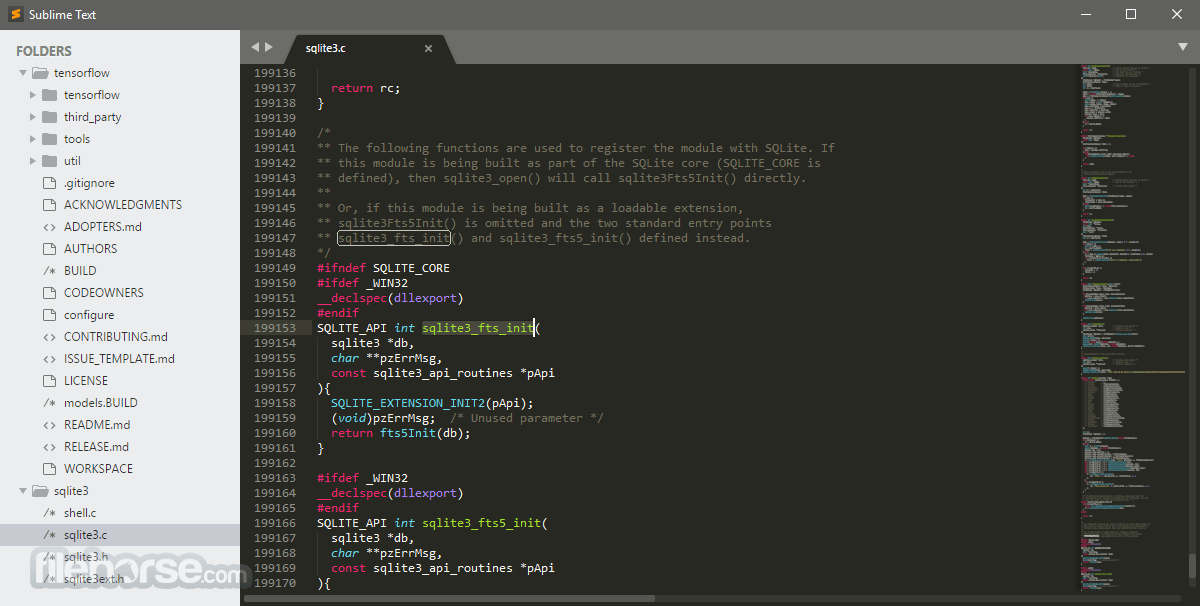Click highlighted sqlite3_fts_init on line 199153
Image resolution: width=1200 pixels, height=606 pixels.
pos(477,328)
